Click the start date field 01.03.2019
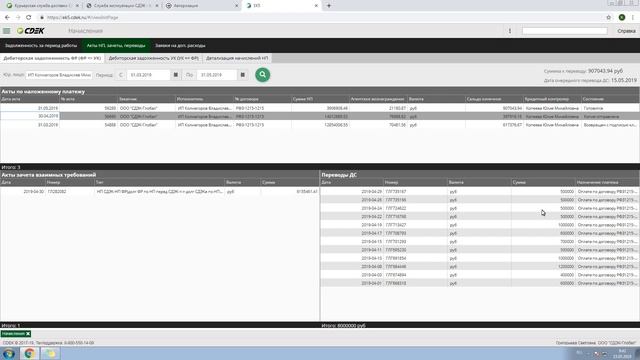The height and width of the screenshot is (360, 640). 149,75
